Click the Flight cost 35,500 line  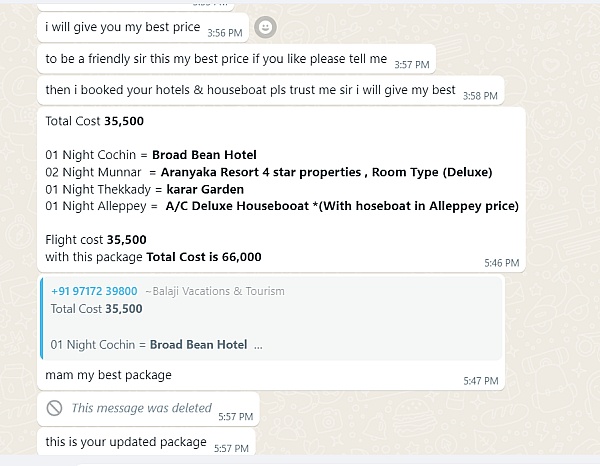[96, 240]
